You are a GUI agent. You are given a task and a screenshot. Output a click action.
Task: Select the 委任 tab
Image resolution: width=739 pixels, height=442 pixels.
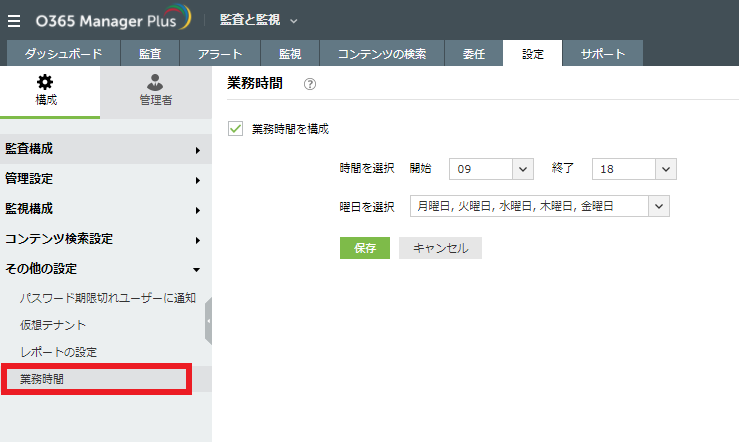tap(473, 53)
